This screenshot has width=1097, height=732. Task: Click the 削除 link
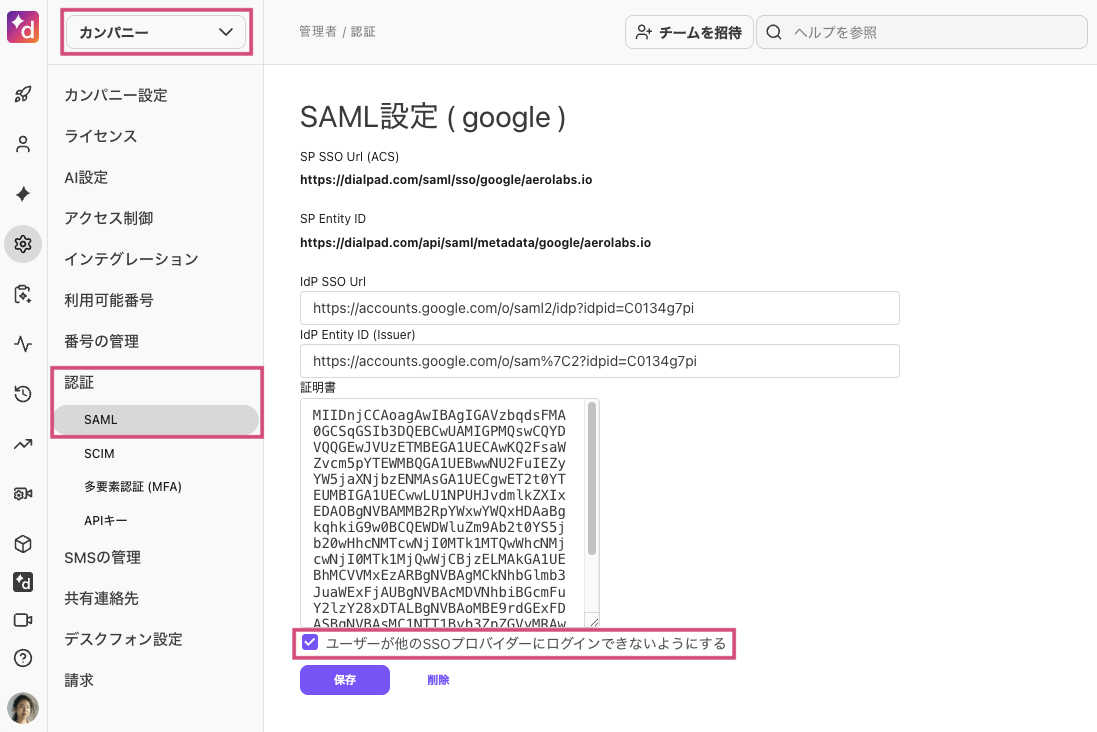pos(438,680)
